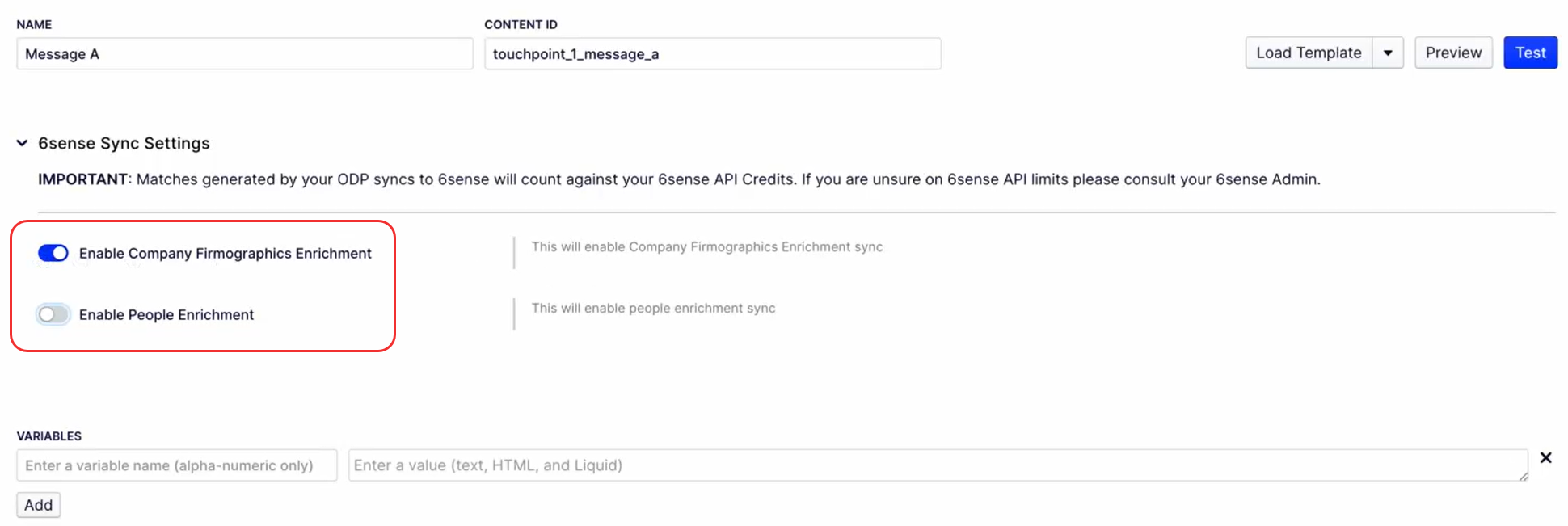Viewport: 1568px width, 526px height.
Task: Add a new variable with Add button
Action: [x=38, y=505]
